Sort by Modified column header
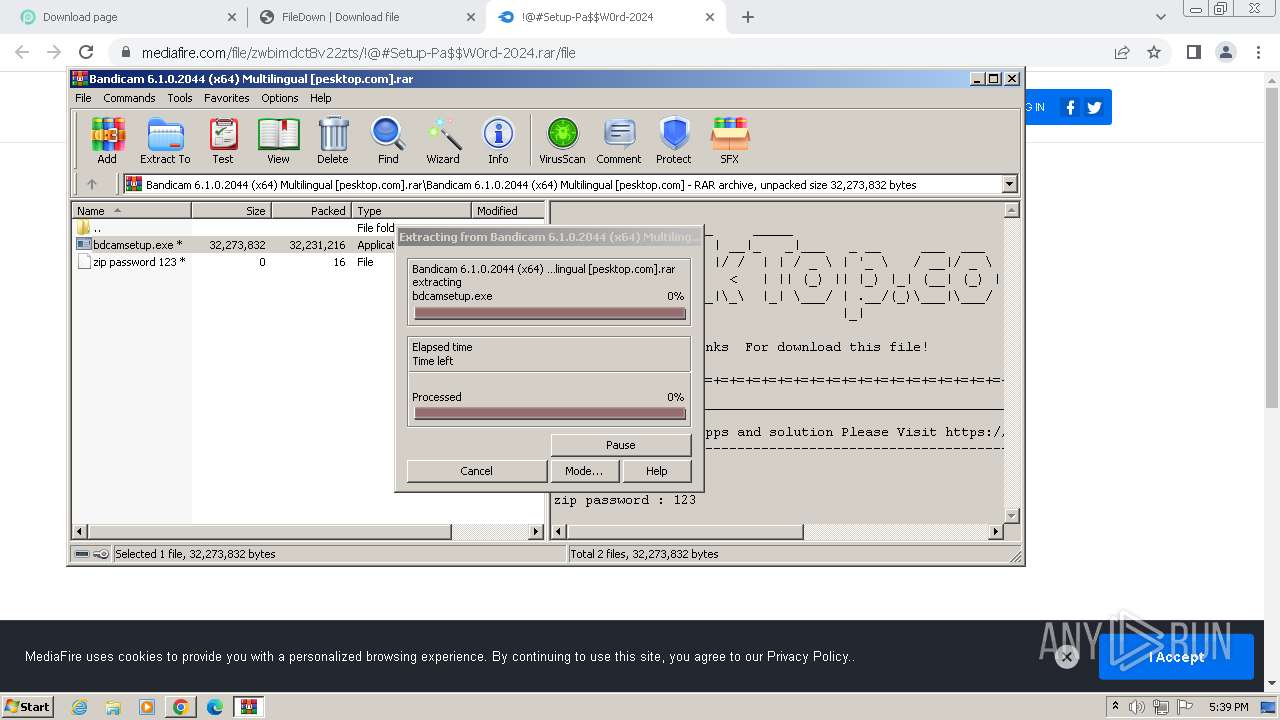 (507, 211)
